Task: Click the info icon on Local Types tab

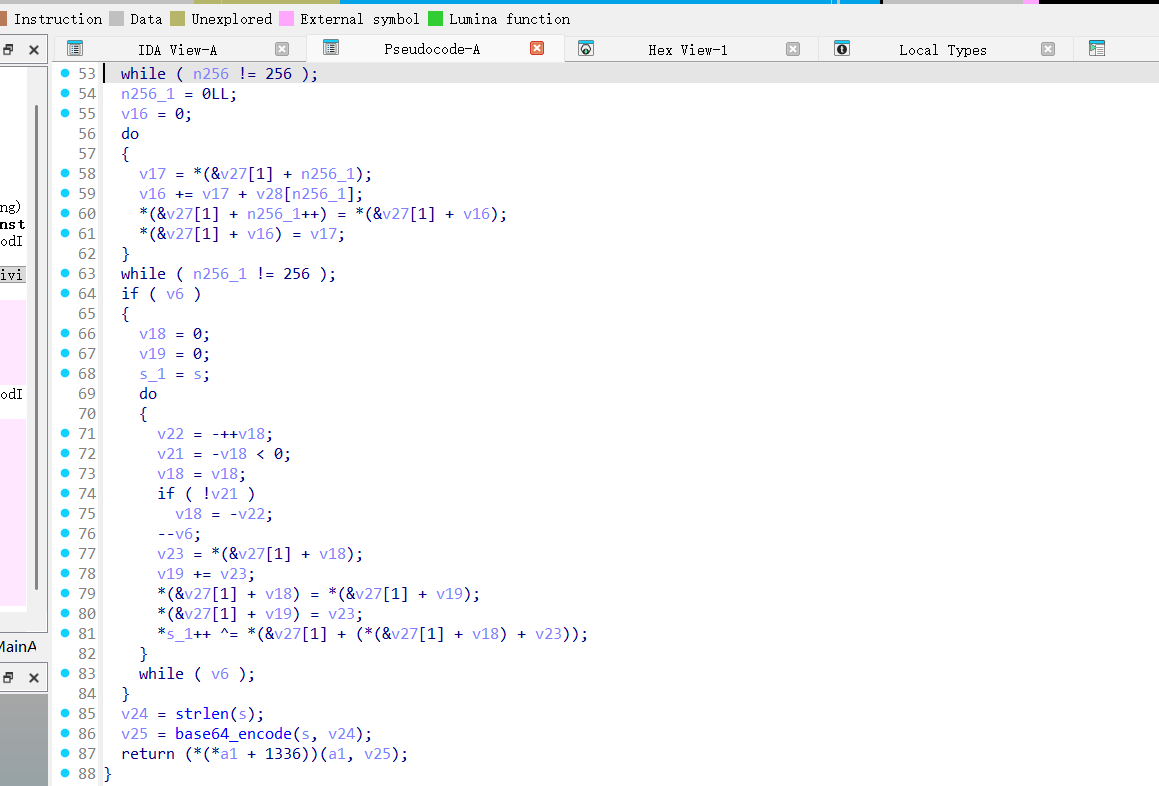Action: tap(841, 48)
